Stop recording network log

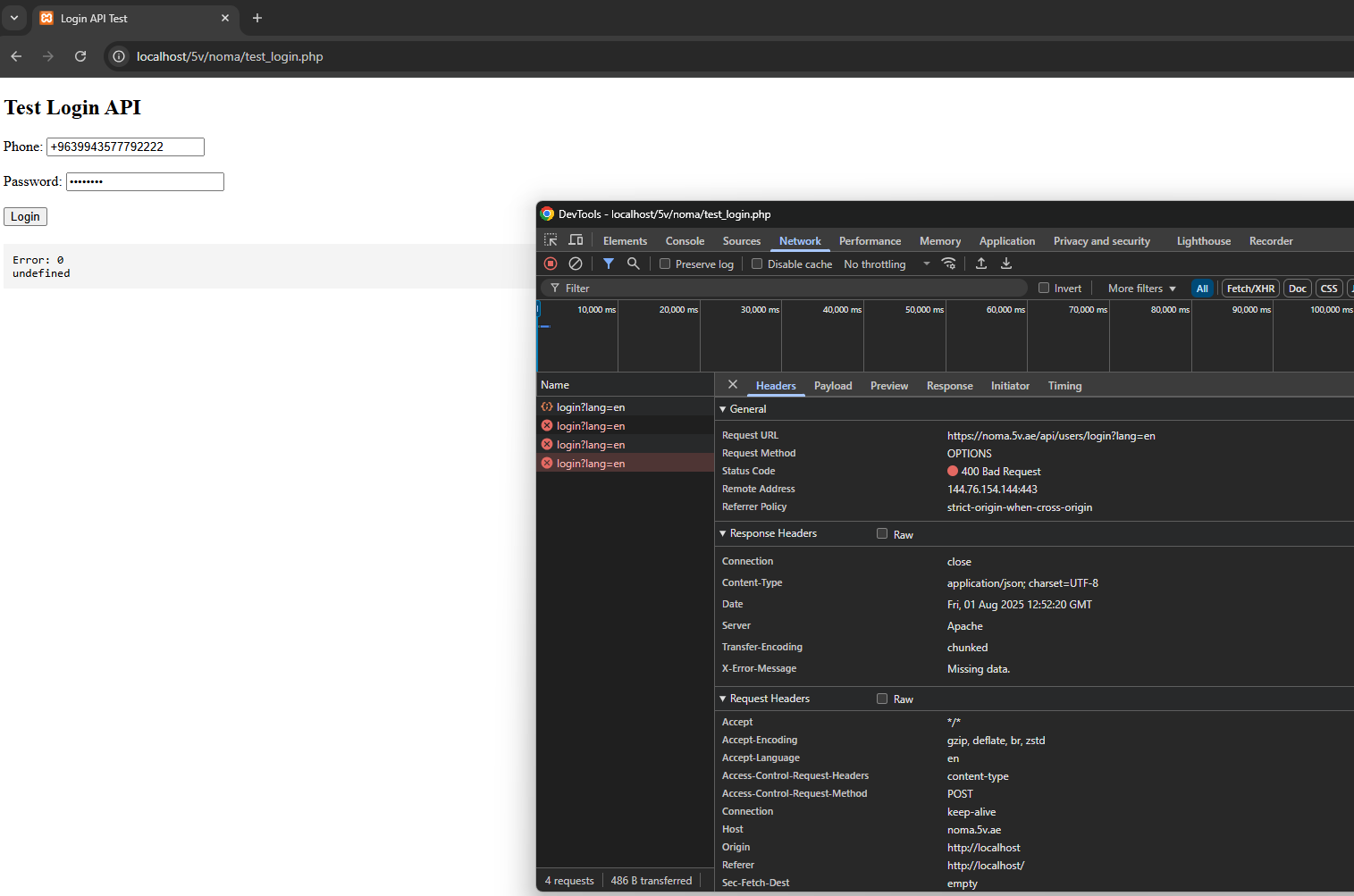[x=551, y=264]
